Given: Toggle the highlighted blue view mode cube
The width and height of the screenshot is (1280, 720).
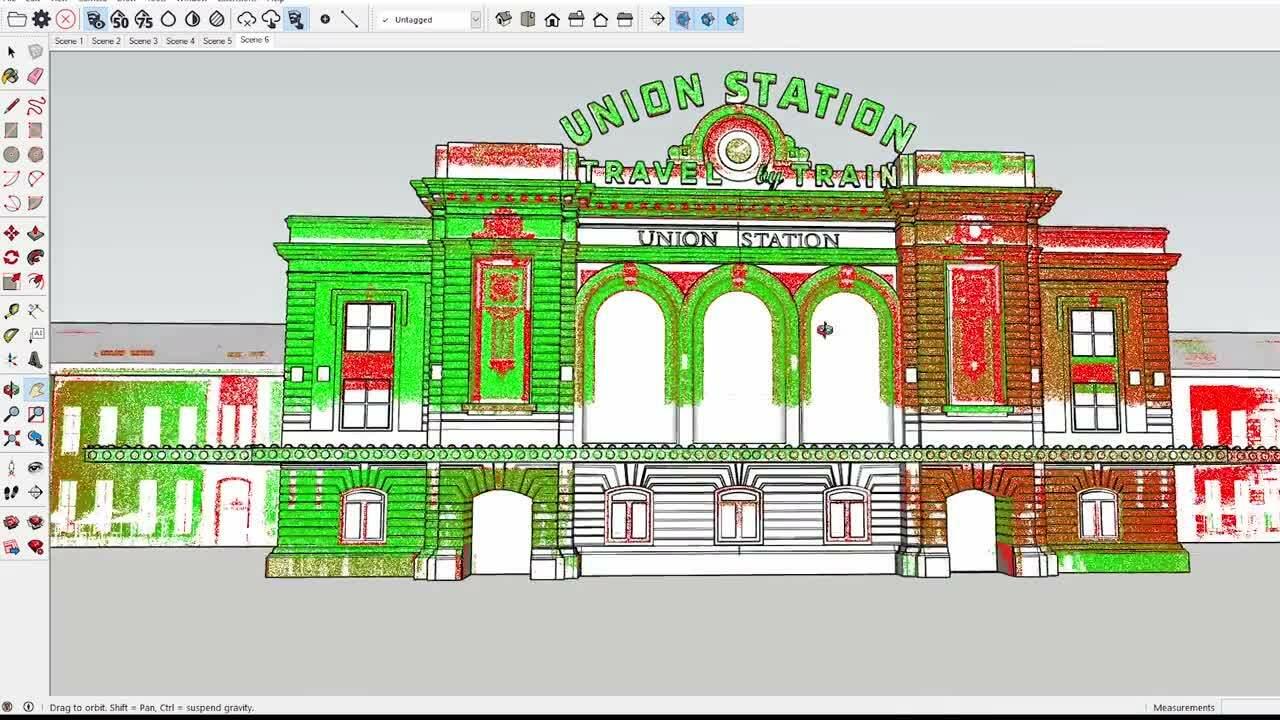Looking at the screenshot, I should point(682,19).
